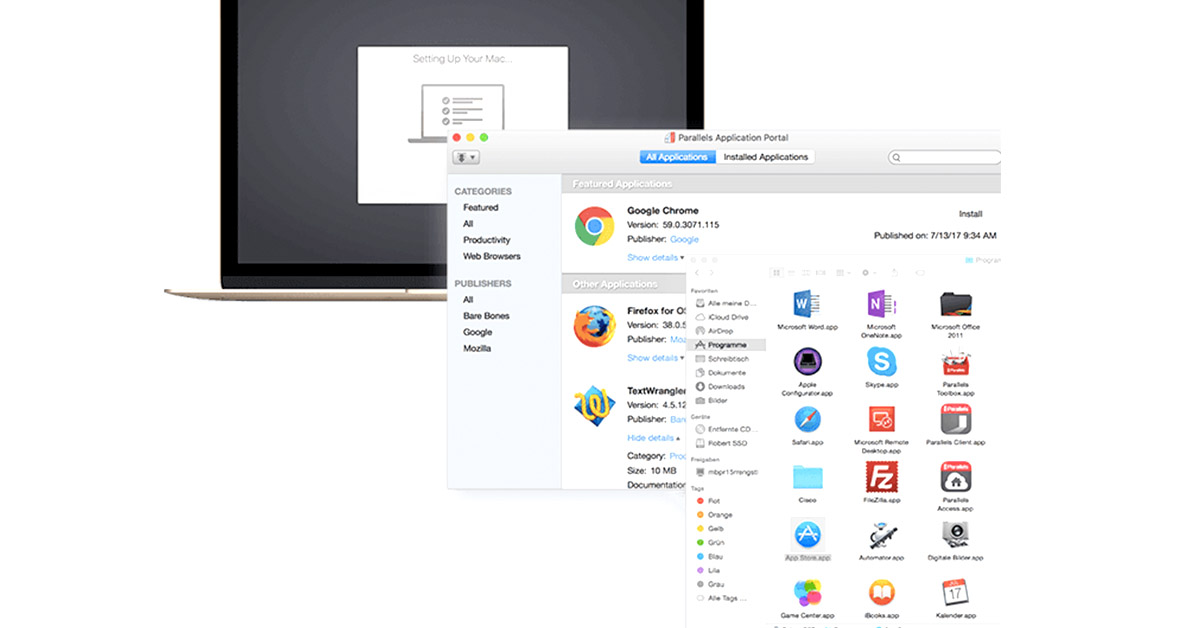Select Featured under Categories
Image resolution: width=1200 pixels, height=628 pixels.
(480, 208)
